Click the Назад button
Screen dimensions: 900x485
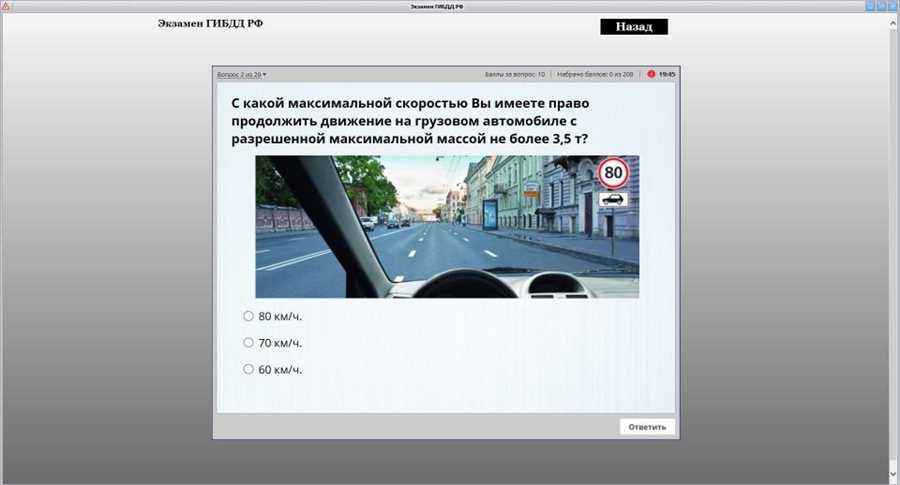[x=634, y=26]
